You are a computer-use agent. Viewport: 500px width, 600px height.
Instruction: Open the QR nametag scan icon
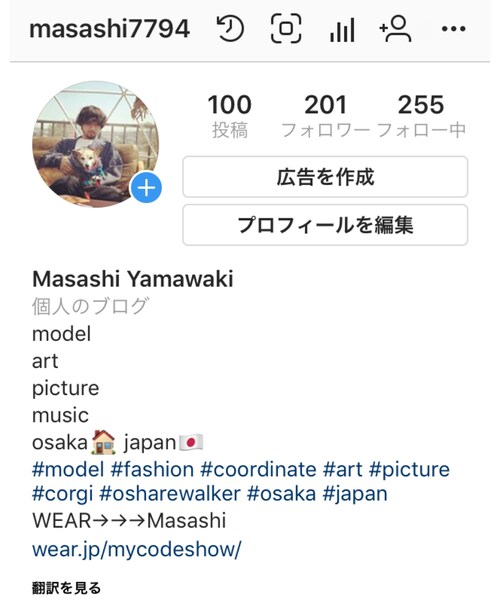[286, 29]
